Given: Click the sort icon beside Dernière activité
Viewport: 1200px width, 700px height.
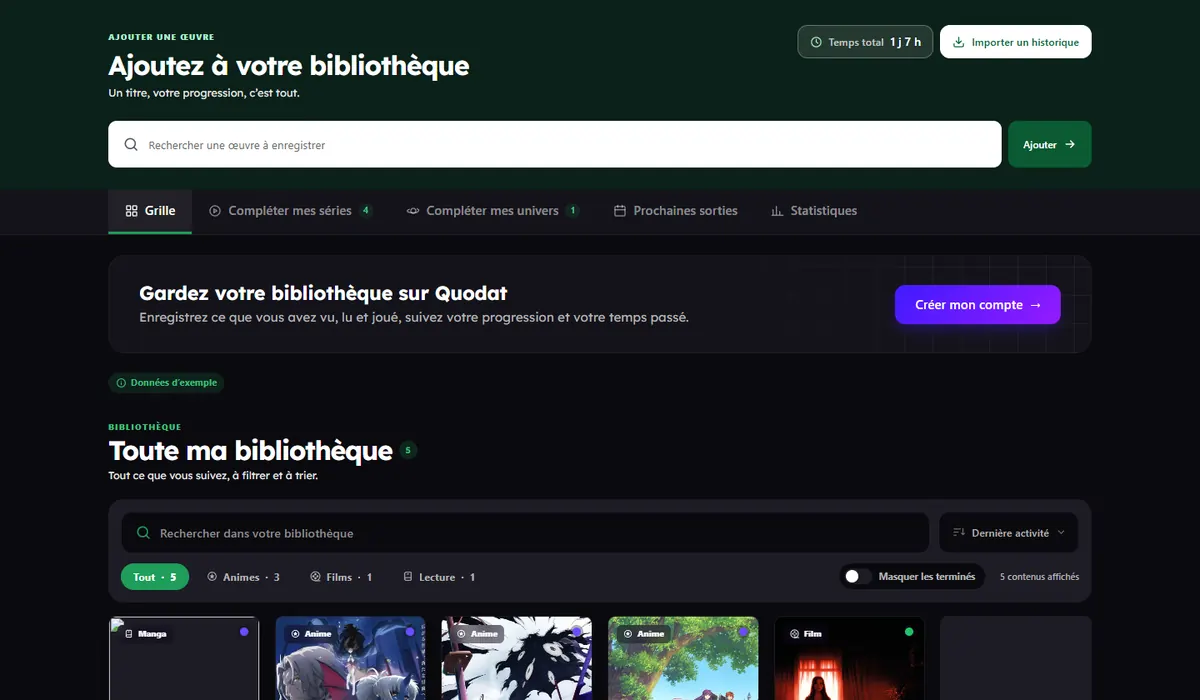Looking at the screenshot, I should pyautogui.click(x=959, y=533).
